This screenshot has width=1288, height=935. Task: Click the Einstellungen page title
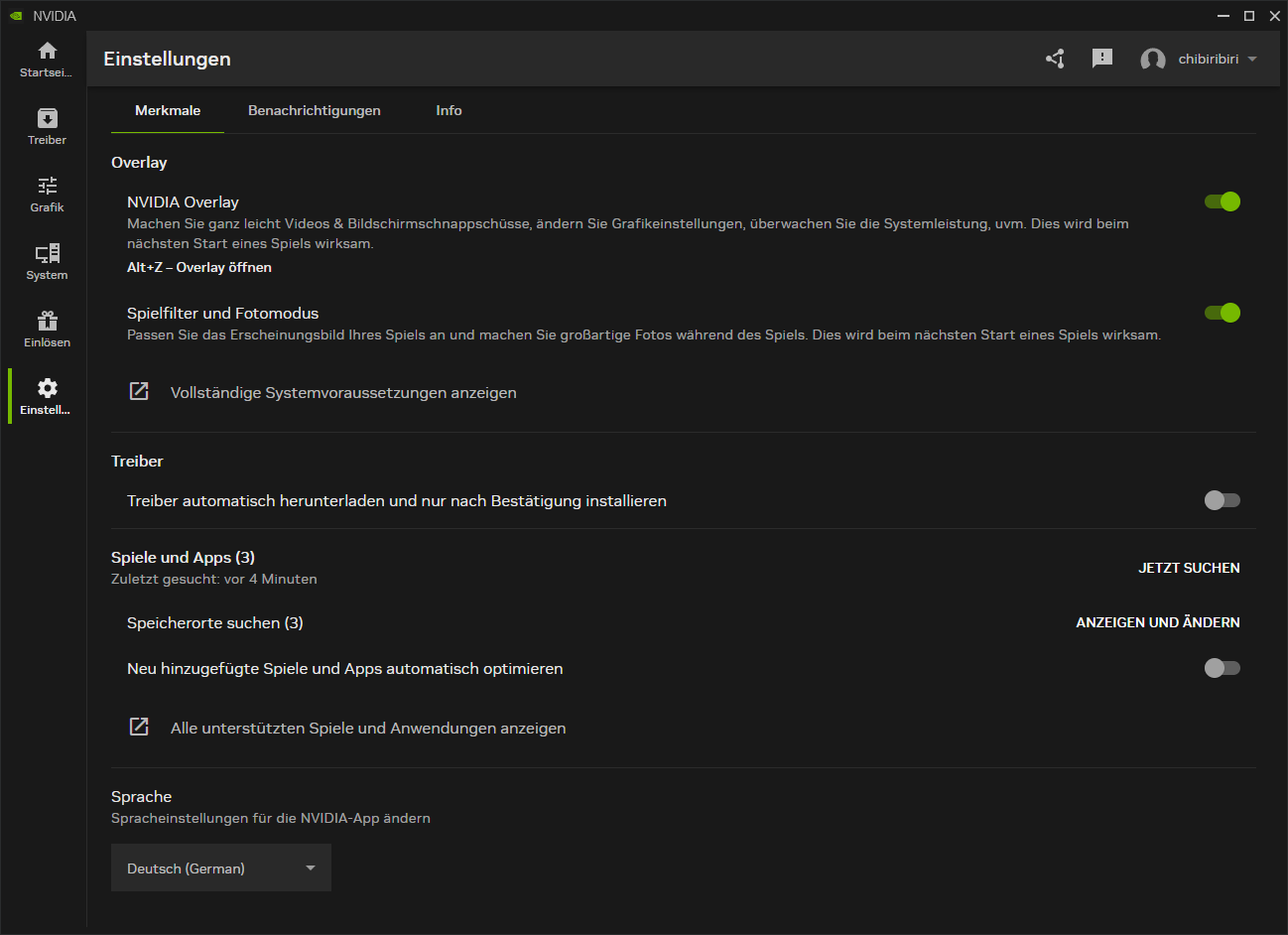[167, 59]
